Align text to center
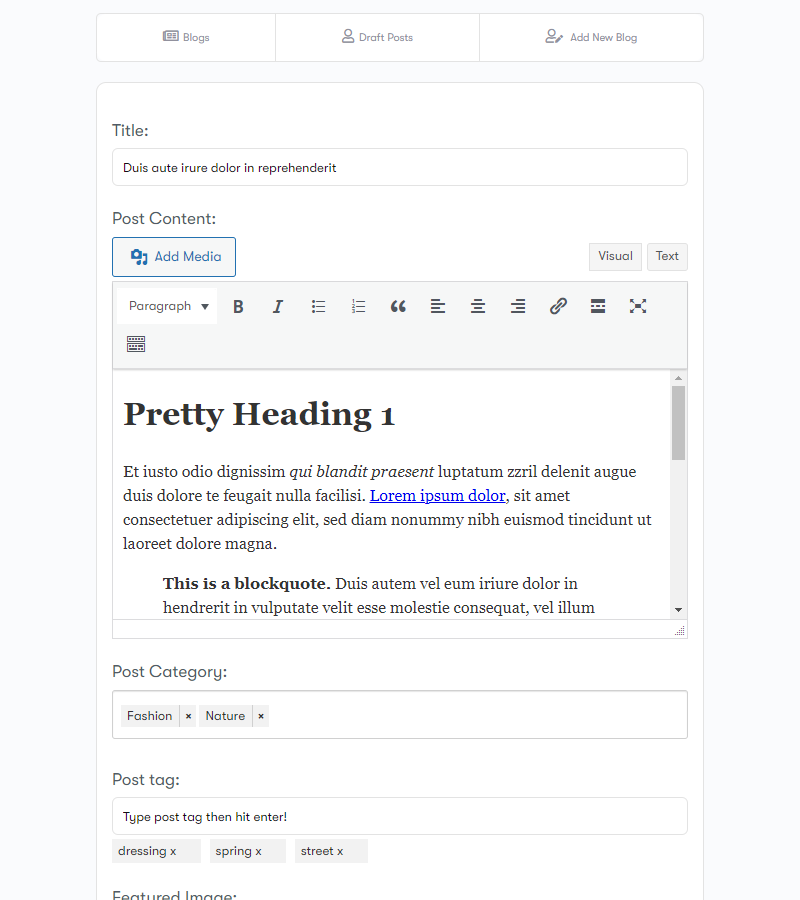Screen dimensions: 800x900 click(x=478, y=306)
